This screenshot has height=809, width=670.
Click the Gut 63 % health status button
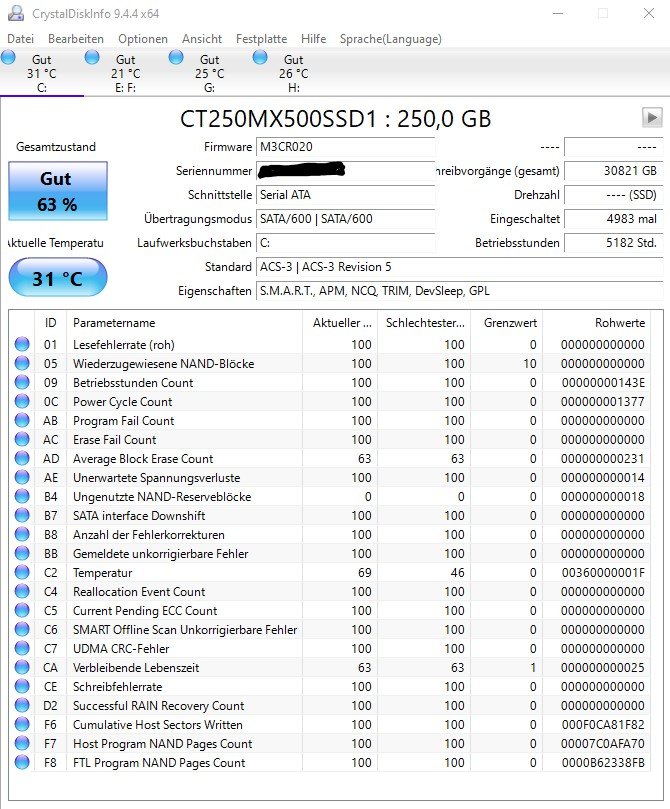[x=58, y=191]
